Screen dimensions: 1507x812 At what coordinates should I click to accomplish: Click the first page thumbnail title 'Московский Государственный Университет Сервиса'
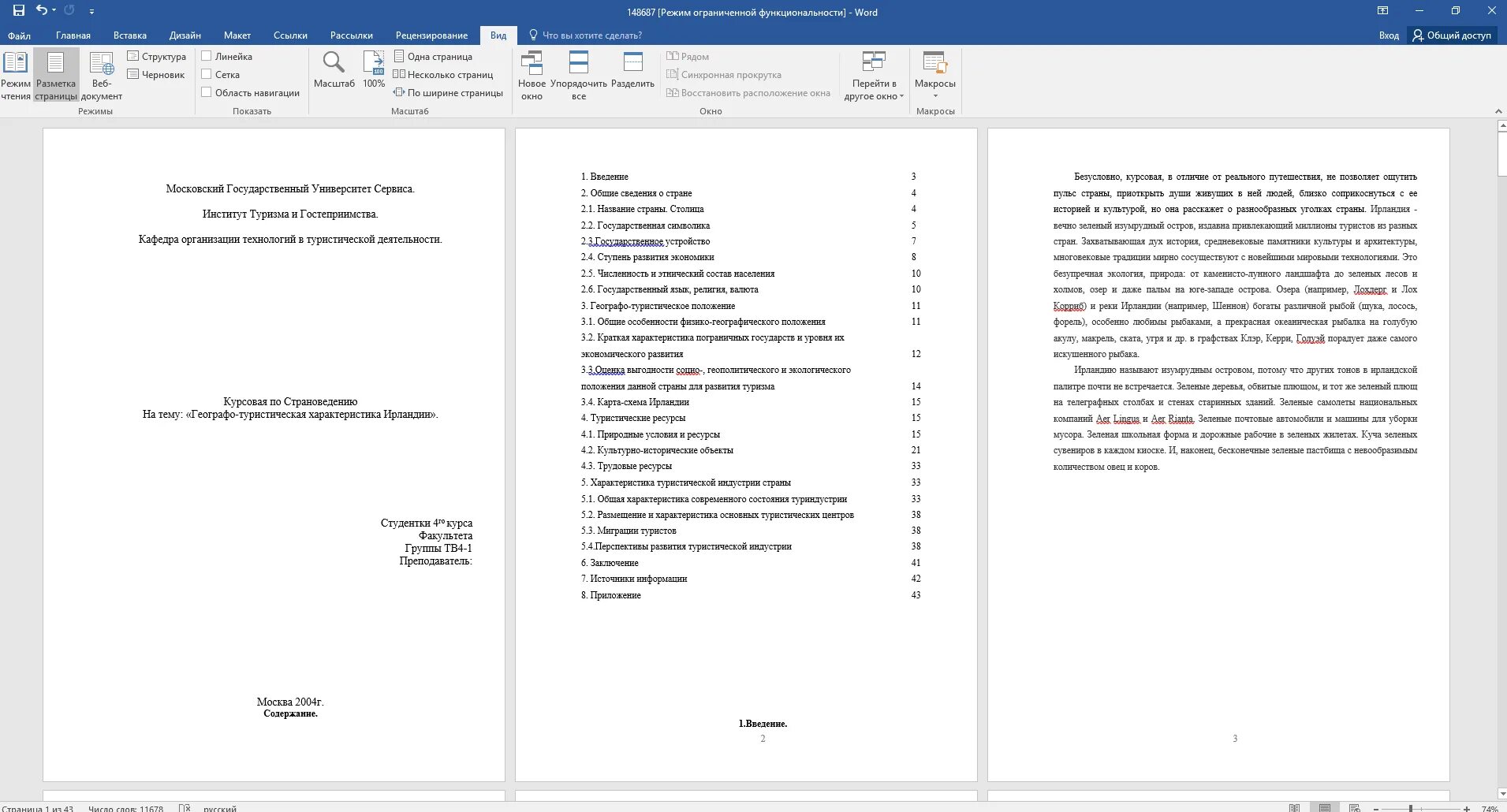point(290,189)
